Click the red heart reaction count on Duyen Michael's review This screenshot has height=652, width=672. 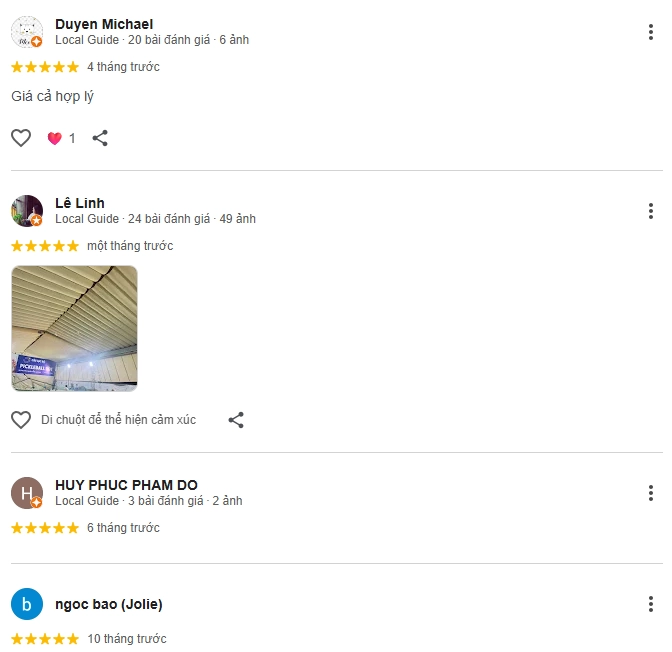(x=61, y=138)
